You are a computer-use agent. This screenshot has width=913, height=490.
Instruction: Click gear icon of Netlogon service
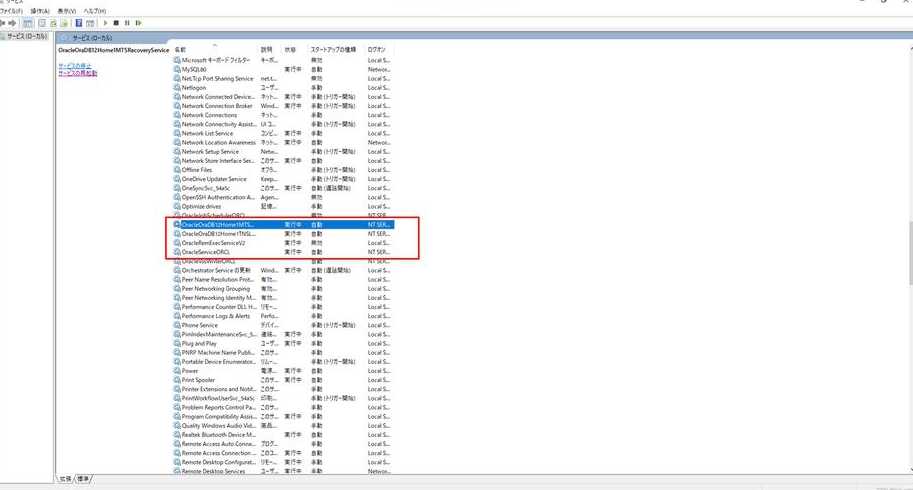177,87
